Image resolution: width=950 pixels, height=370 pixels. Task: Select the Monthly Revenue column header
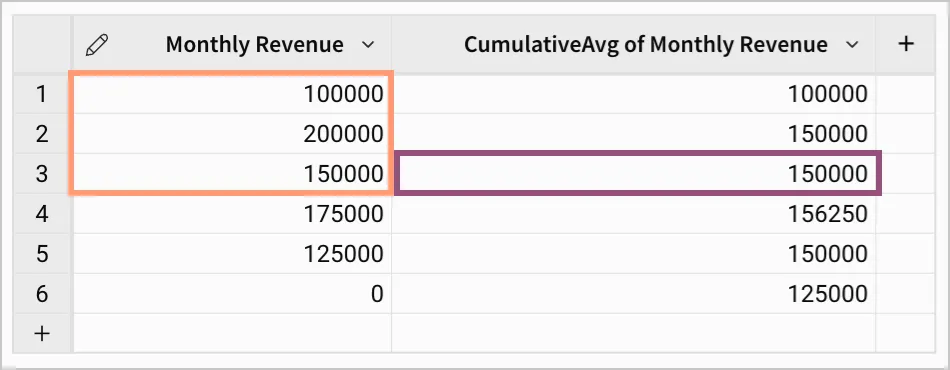[233, 44]
